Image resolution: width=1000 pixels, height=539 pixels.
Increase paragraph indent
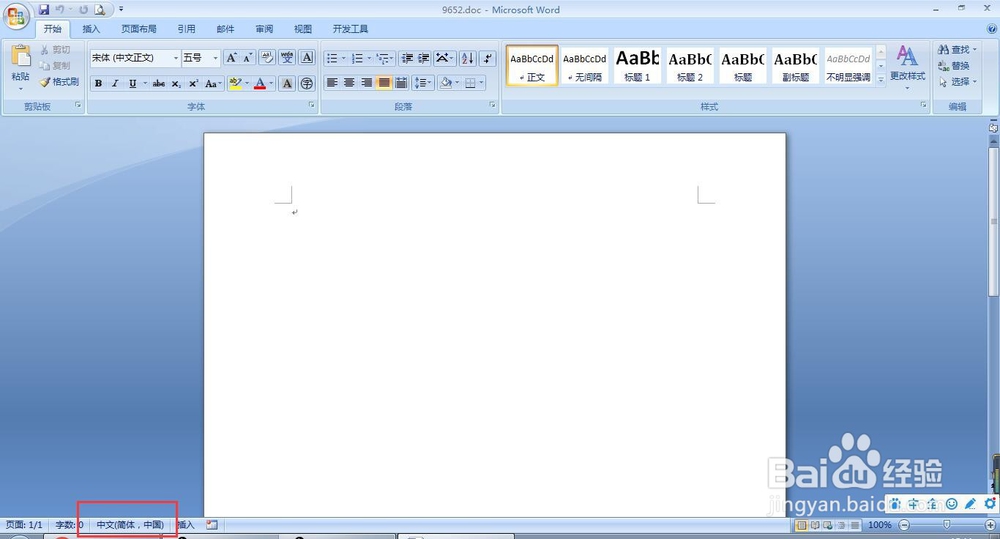tap(423, 58)
